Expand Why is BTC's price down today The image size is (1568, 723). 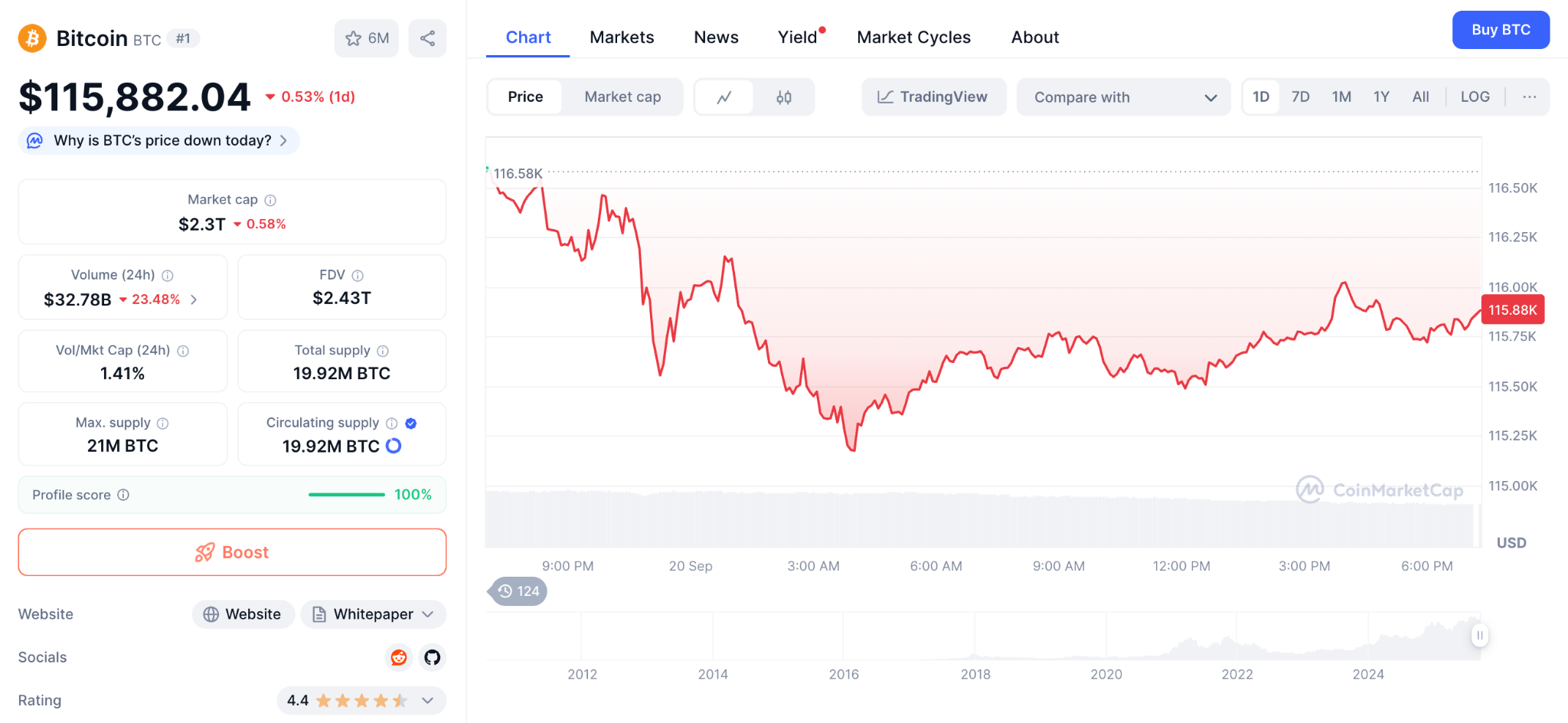pos(158,140)
